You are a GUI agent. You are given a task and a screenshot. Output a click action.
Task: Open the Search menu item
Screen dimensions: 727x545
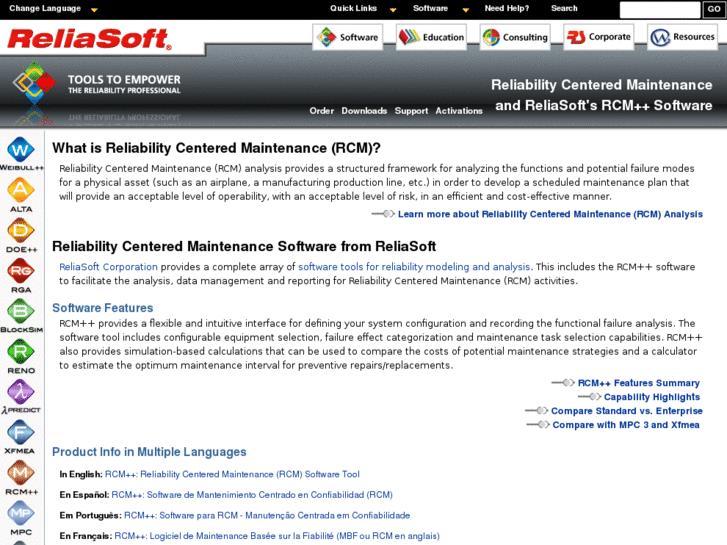[564, 8]
